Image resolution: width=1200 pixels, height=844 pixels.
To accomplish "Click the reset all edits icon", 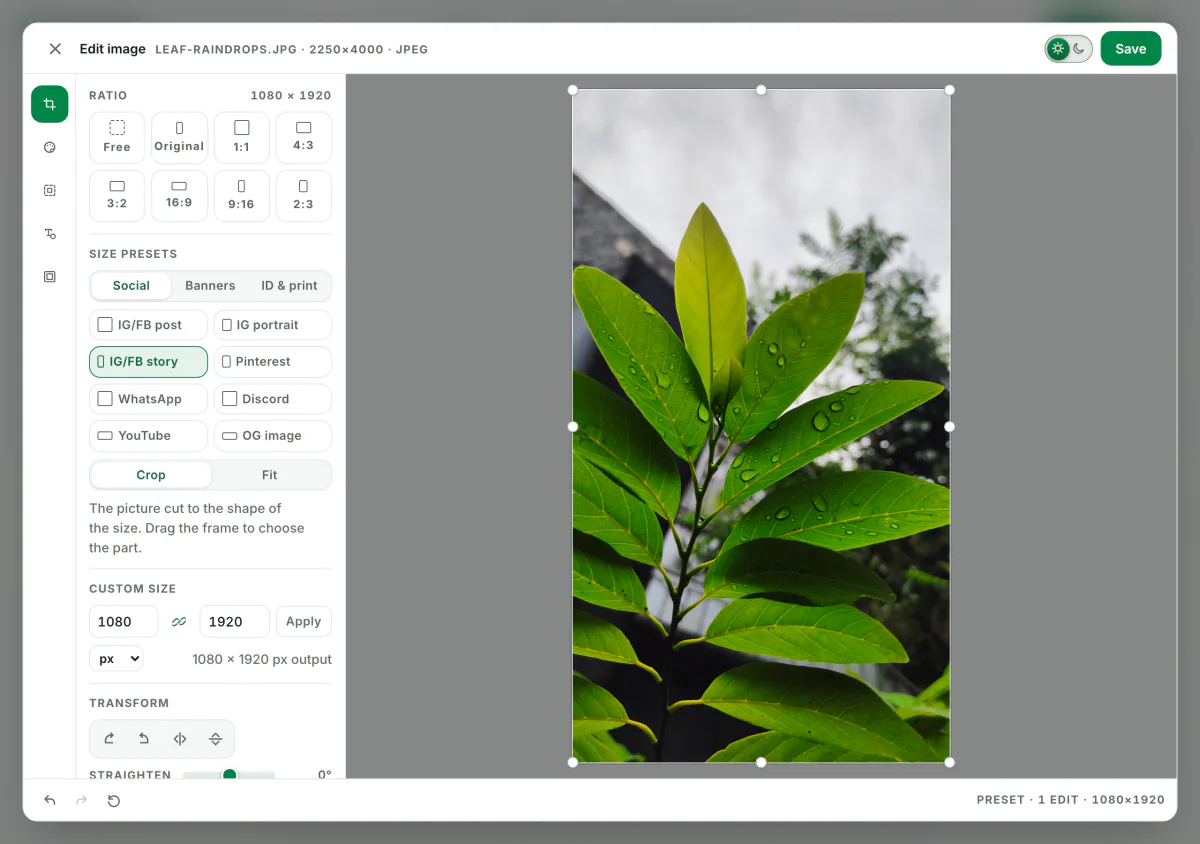I will pyautogui.click(x=114, y=800).
